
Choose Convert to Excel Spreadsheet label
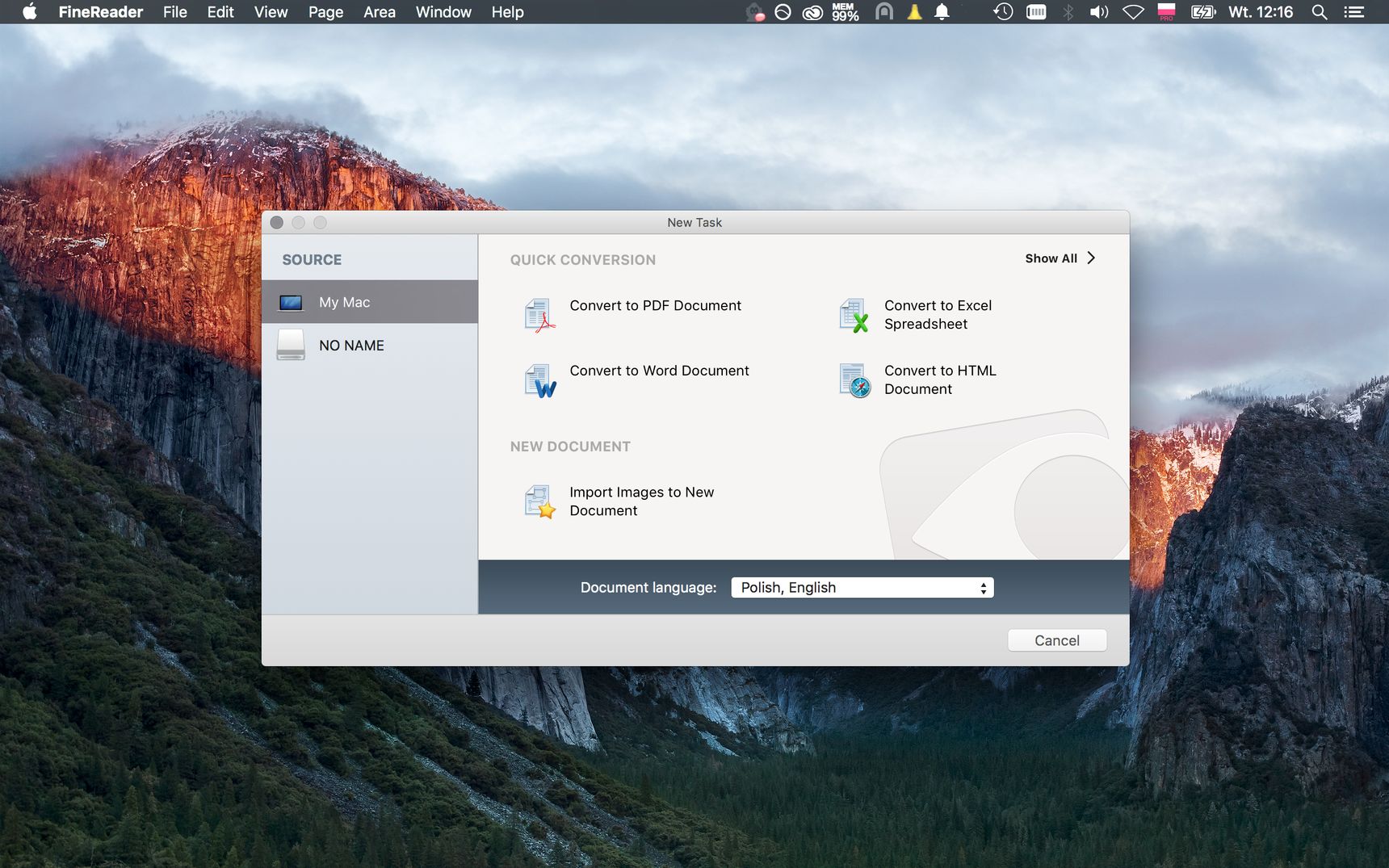(x=938, y=315)
